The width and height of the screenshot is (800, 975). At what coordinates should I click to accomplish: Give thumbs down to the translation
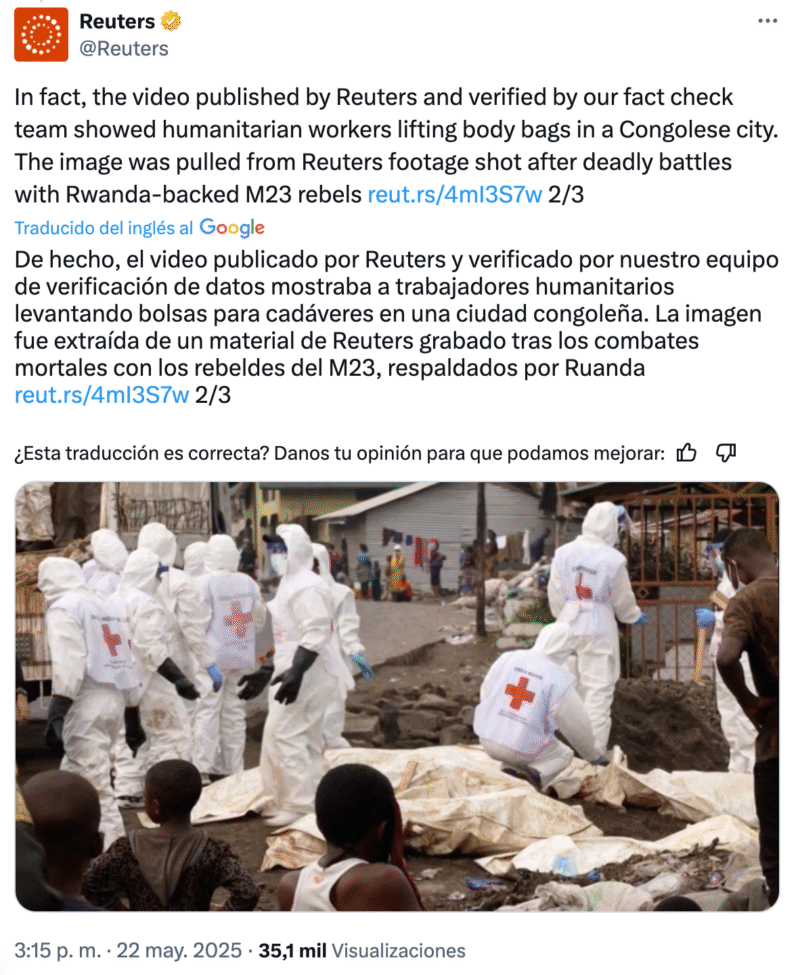(725, 453)
